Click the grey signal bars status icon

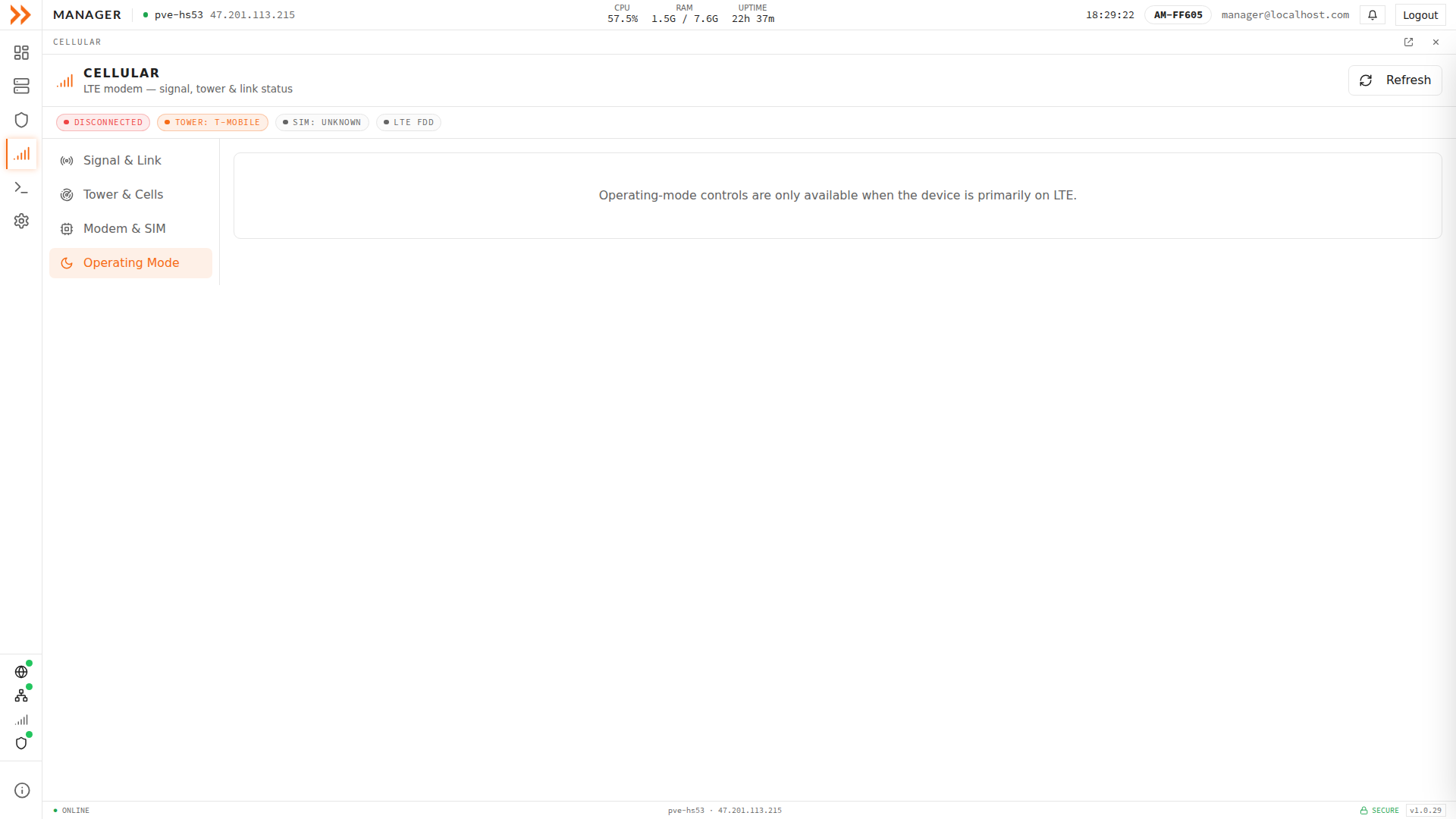[x=21, y=720]
